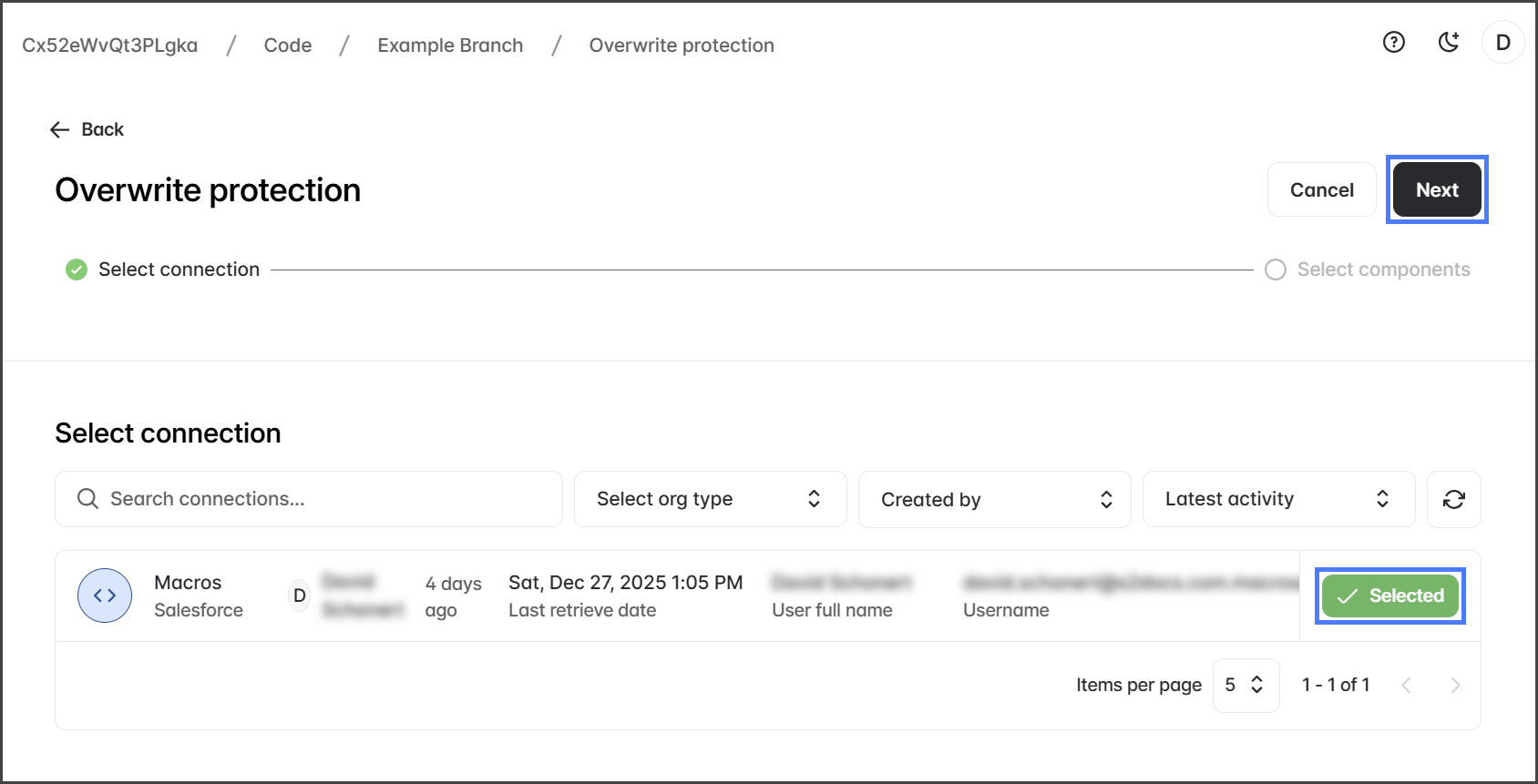Click the Select connection green checkmark step
Screen dimensions: 1538x784
point(77,270)
